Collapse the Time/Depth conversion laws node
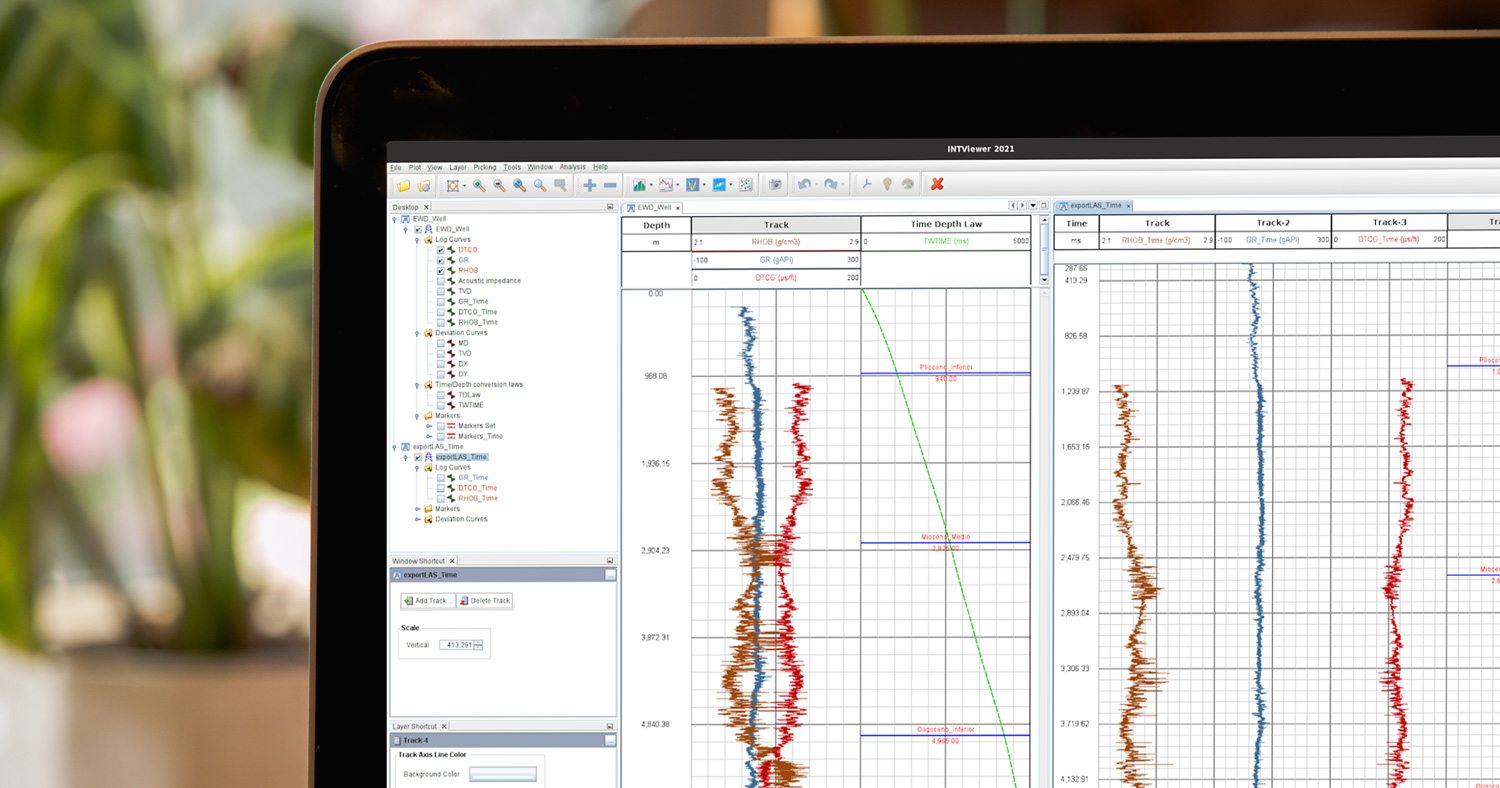The width and height of the screenshot is (1500, 788). point(417,384)
